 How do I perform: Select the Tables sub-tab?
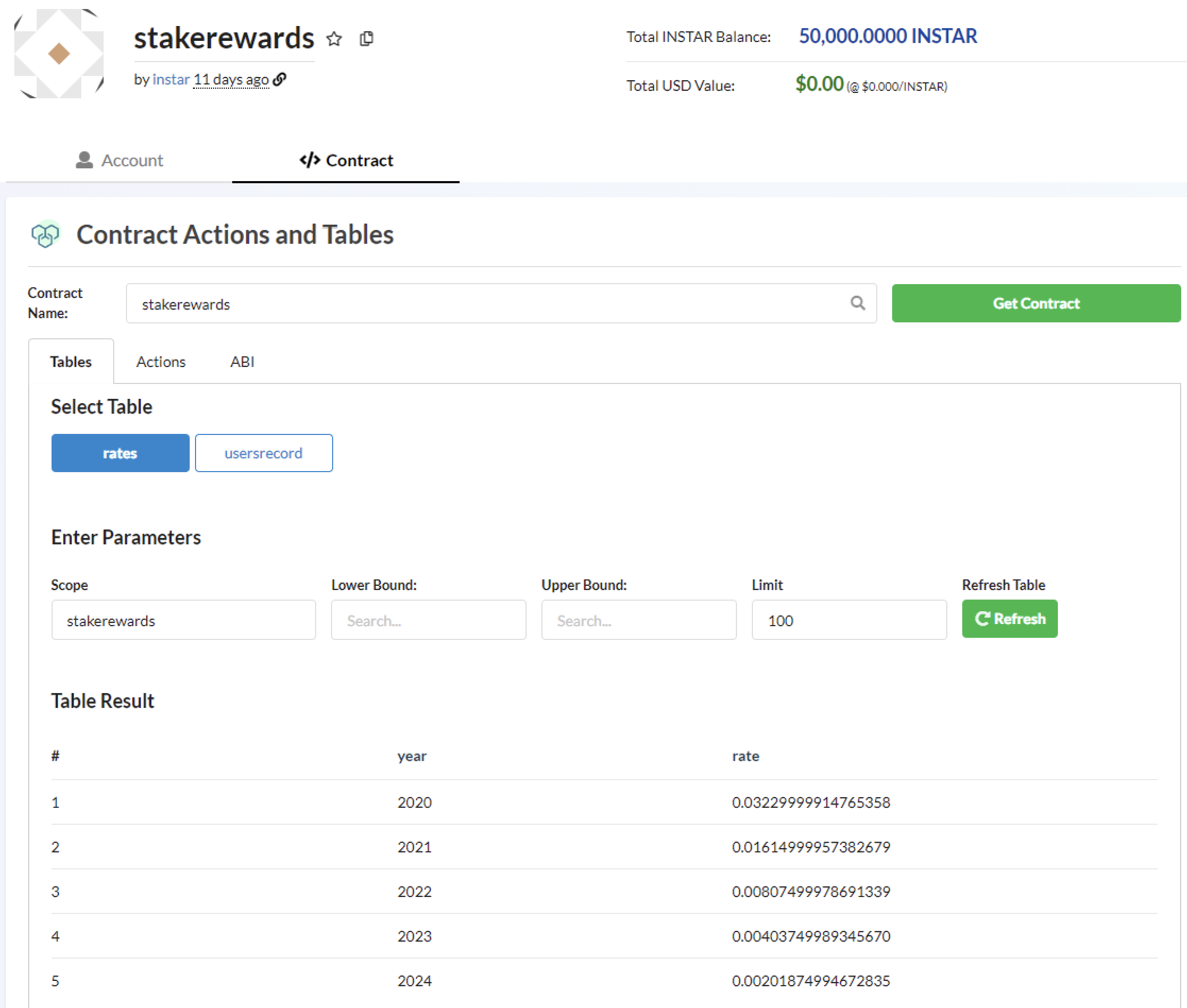click(71, 362)
